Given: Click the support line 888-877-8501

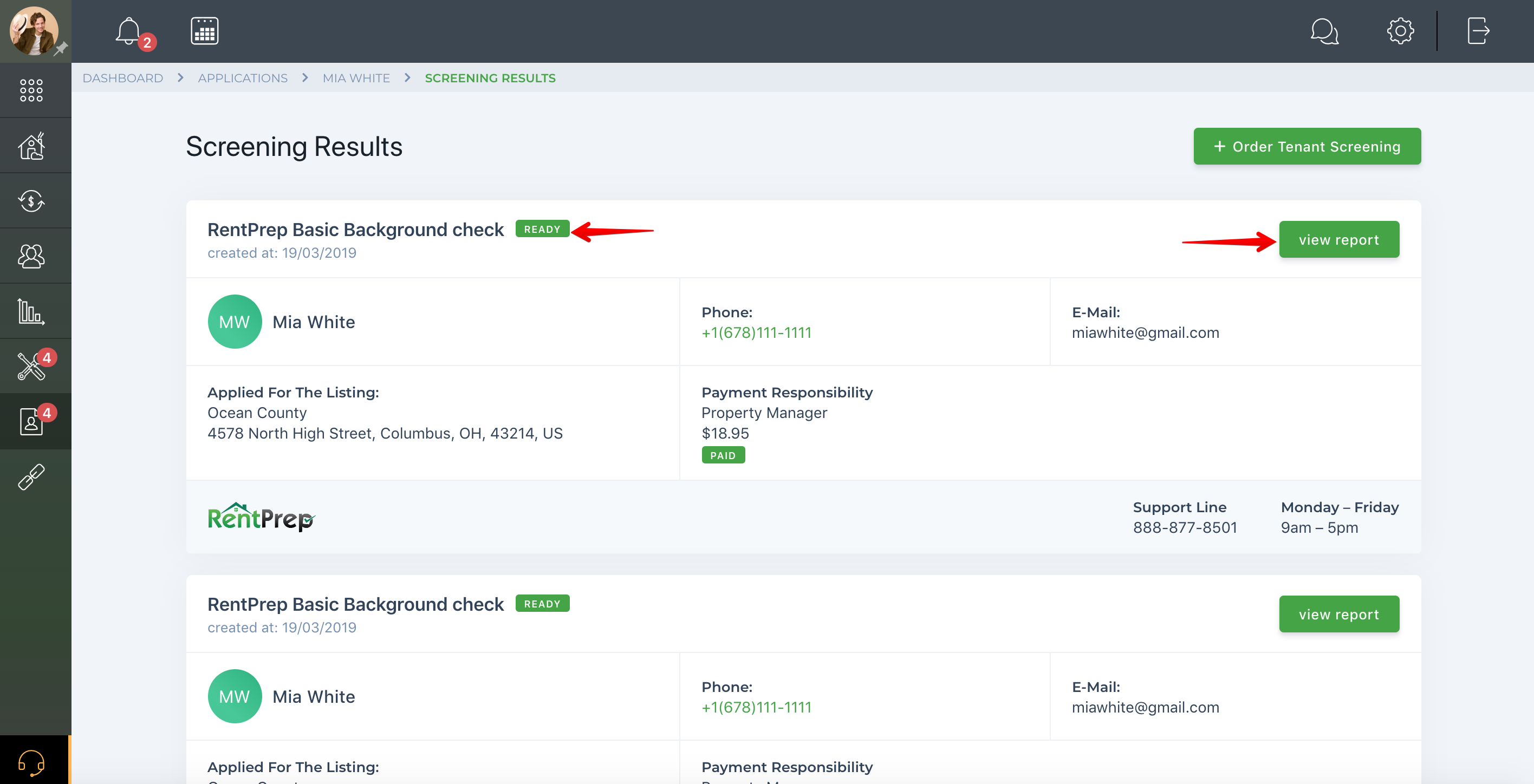Looking at the screenshot, I should point(1185,527).
